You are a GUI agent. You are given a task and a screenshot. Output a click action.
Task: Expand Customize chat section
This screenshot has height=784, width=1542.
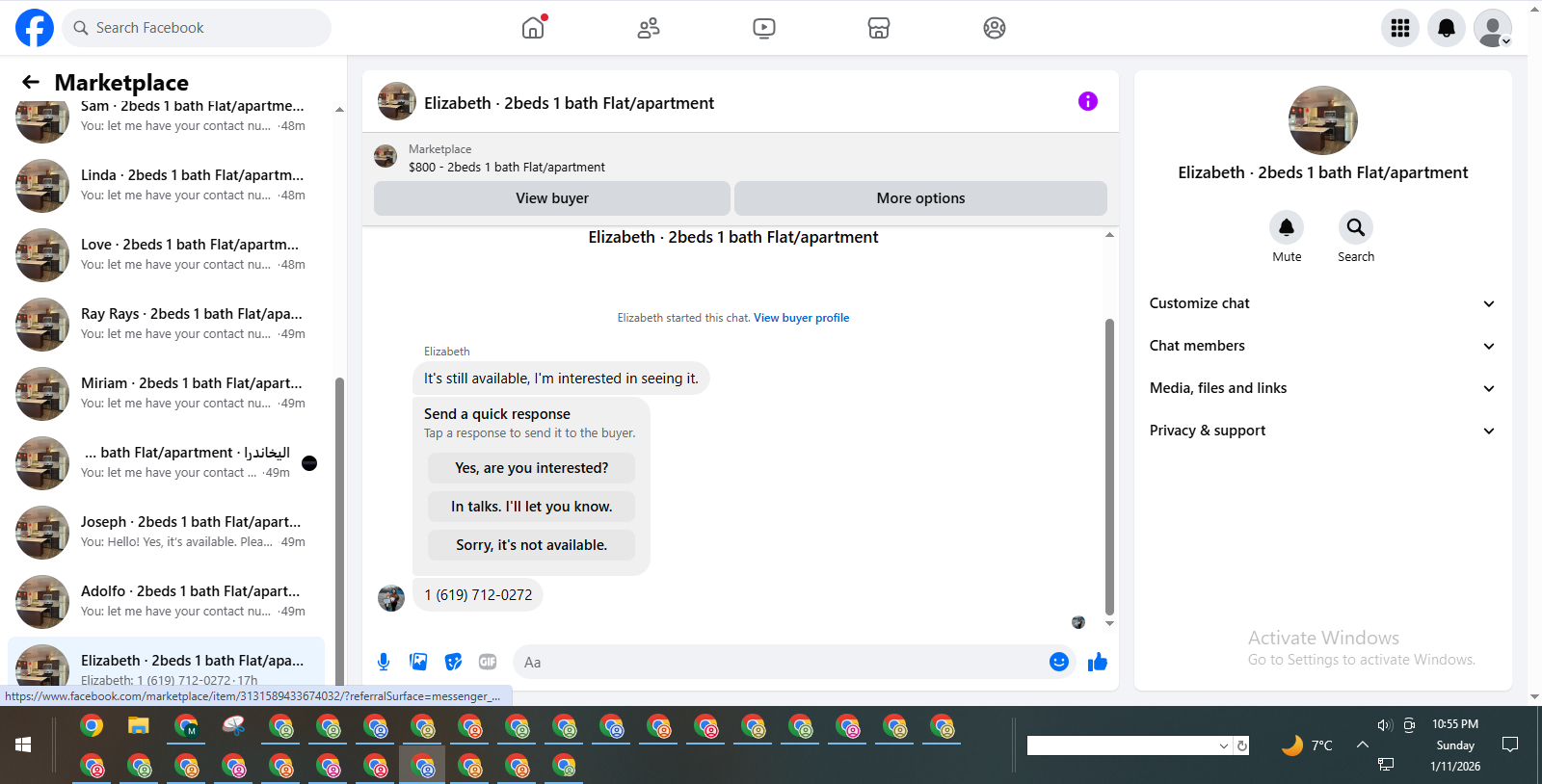coord(1322,303)
